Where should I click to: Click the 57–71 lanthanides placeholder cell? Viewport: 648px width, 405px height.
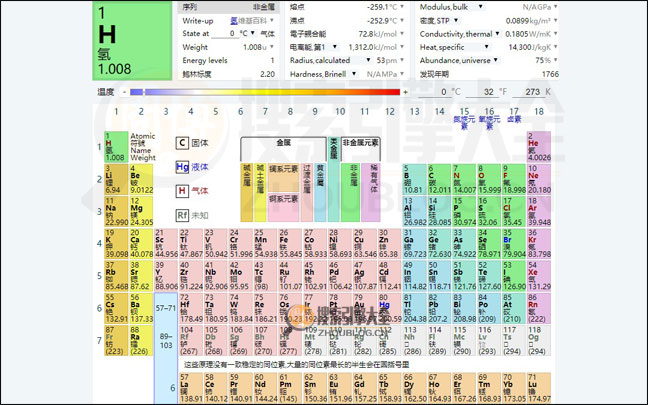pos(166,308)
